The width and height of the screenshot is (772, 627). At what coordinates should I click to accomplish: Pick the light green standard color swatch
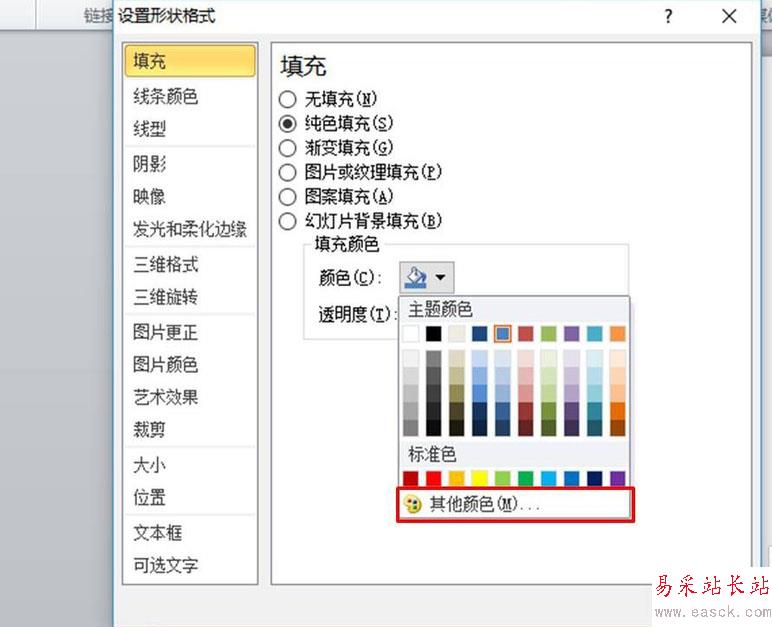(503, 478)
